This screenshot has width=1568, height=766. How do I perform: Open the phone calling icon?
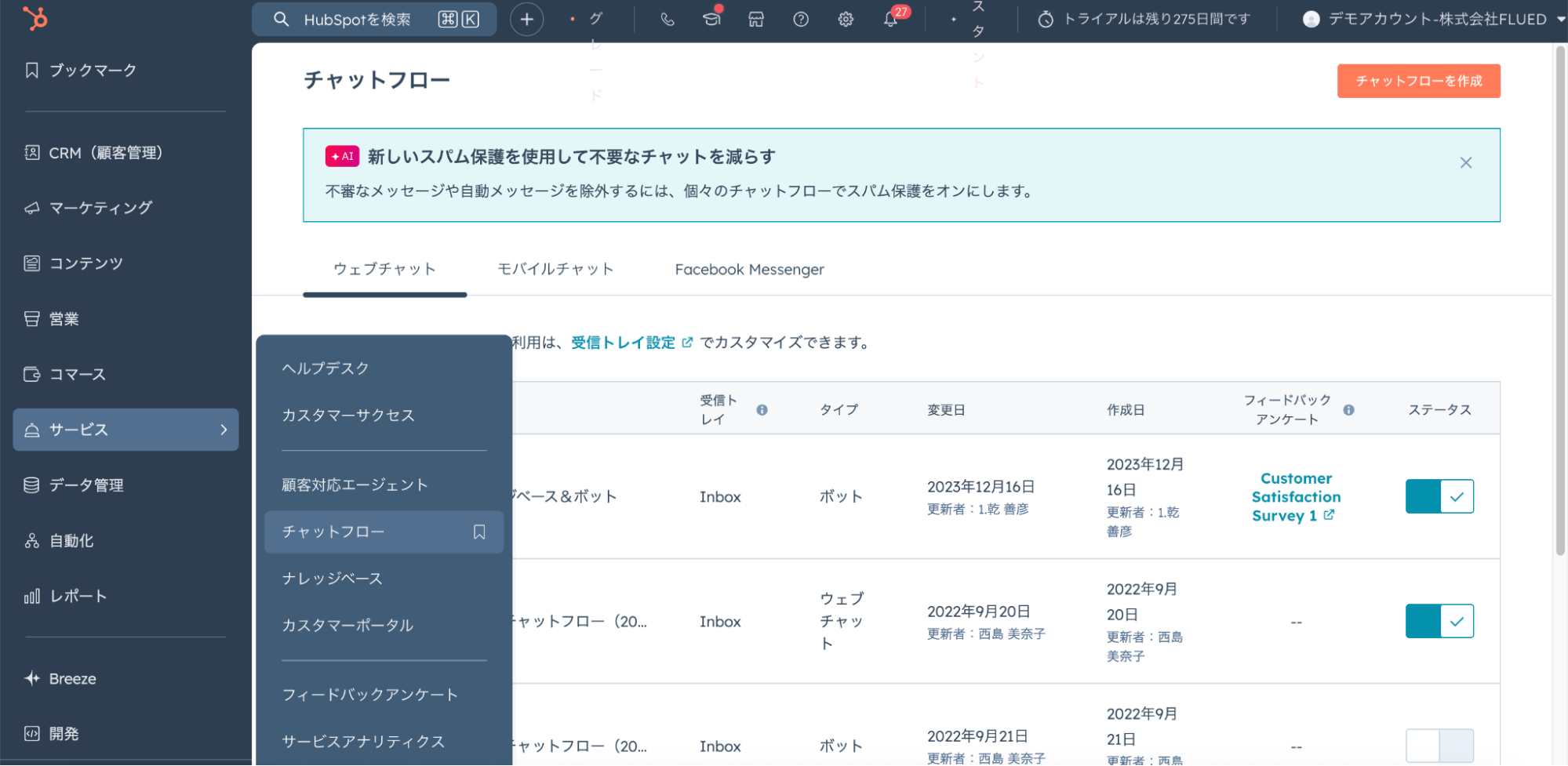pyautogui.click(x=668, y=20)
